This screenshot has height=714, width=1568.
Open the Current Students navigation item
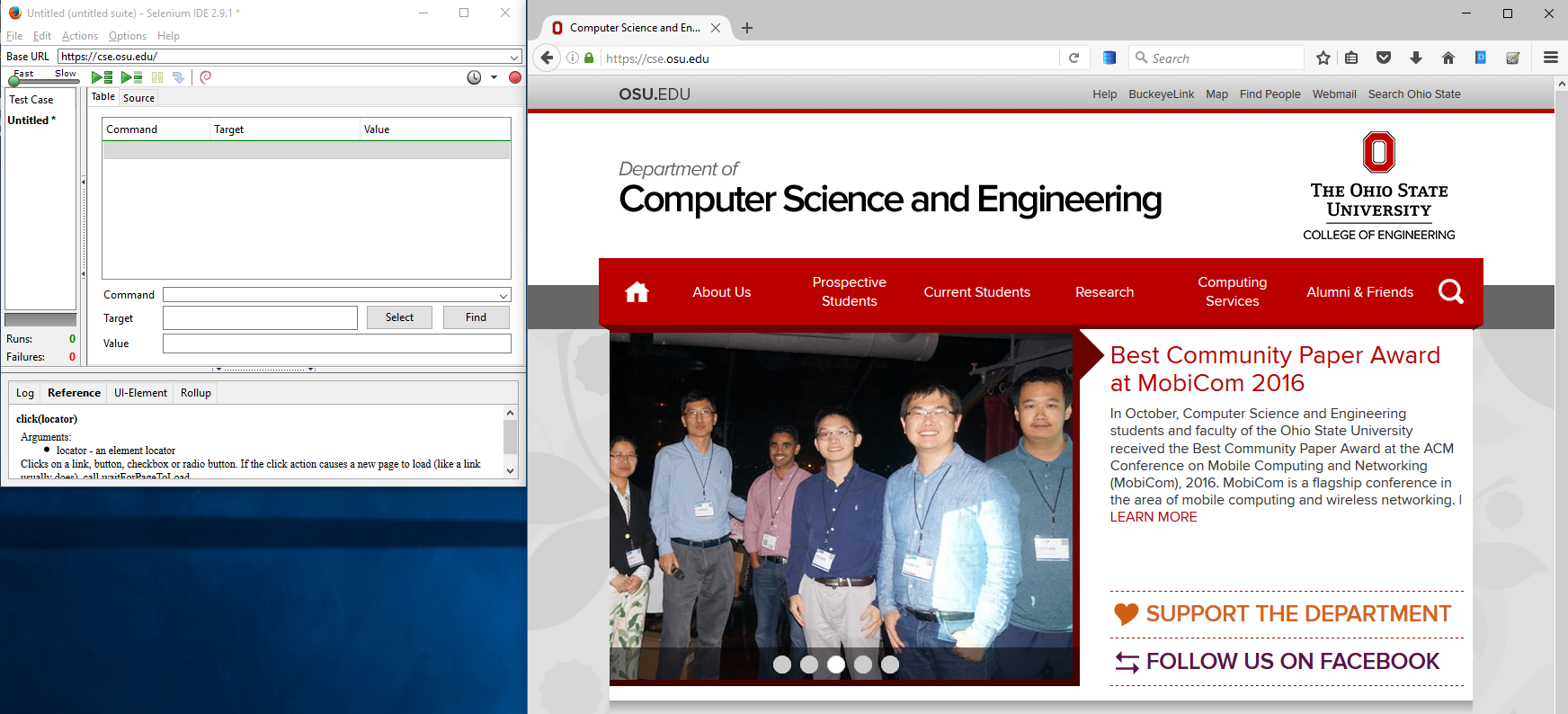tap(976, 292)
